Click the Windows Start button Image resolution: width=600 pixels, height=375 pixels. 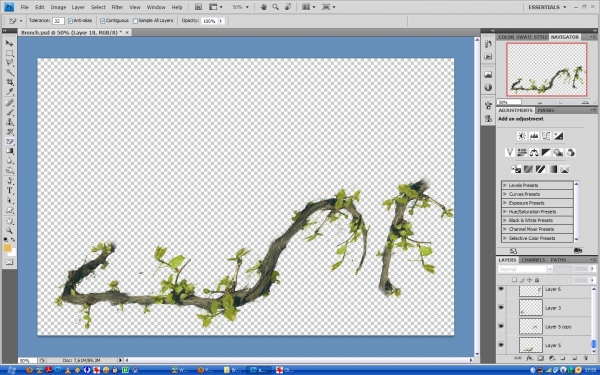10,370
